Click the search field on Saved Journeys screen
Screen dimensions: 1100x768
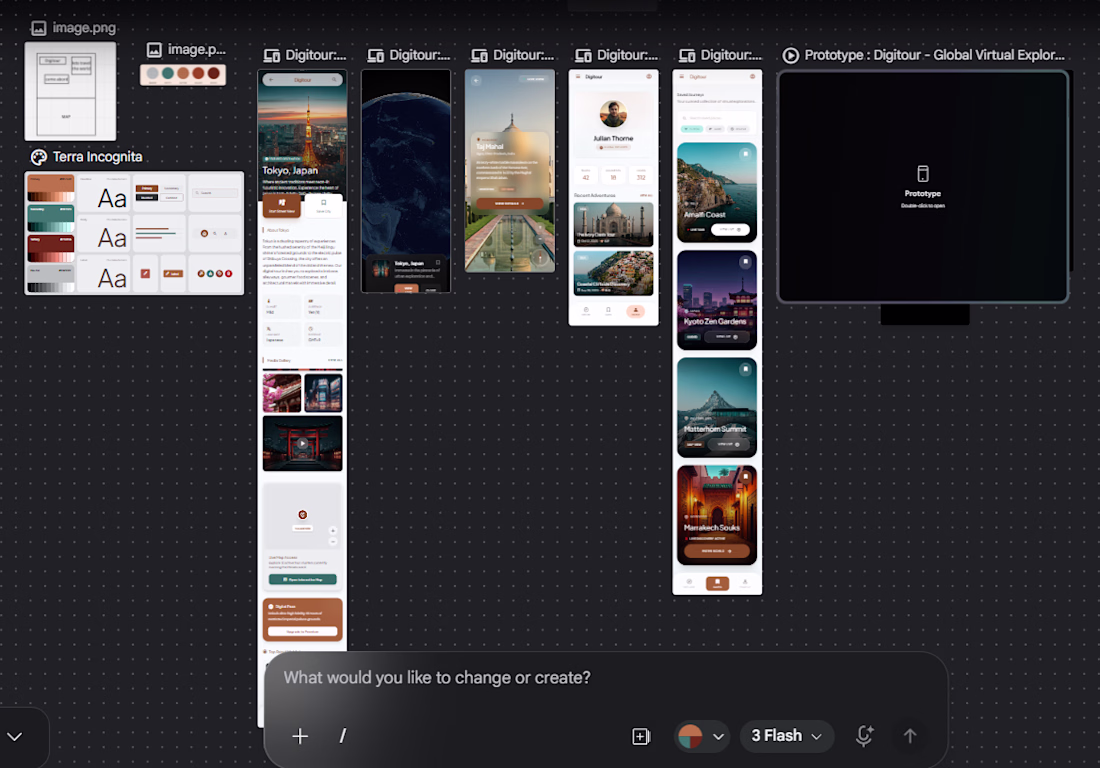point(717,118)
